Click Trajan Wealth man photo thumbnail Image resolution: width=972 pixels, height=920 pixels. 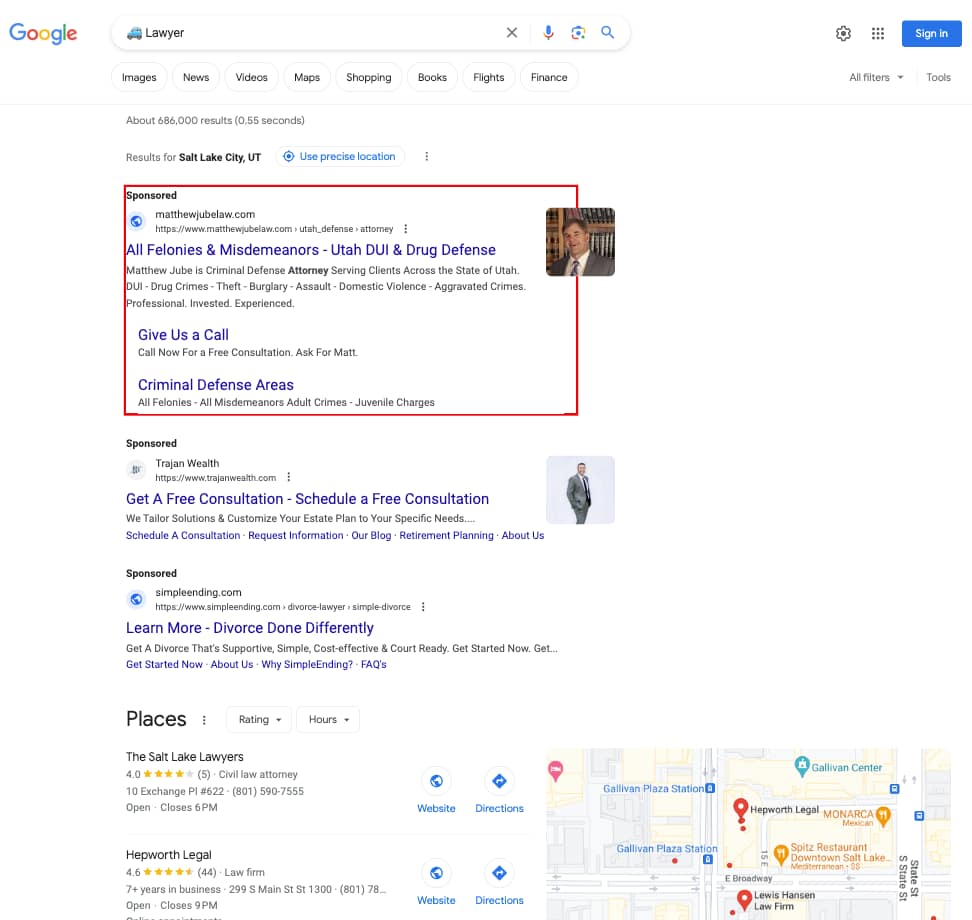pyautogui.click(x=580, y=490)
